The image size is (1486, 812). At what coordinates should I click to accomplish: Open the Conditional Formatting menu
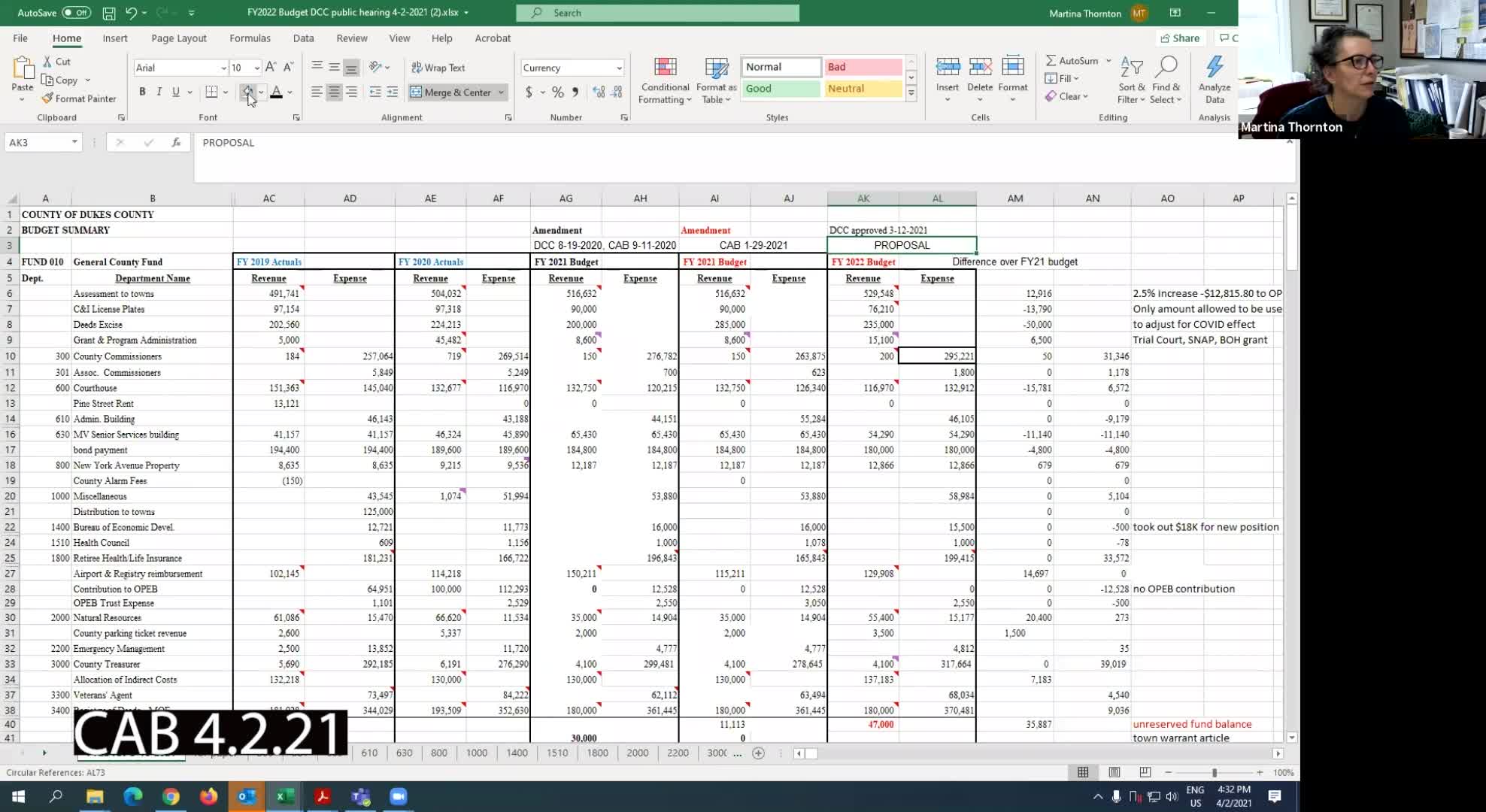click(665, 80)
